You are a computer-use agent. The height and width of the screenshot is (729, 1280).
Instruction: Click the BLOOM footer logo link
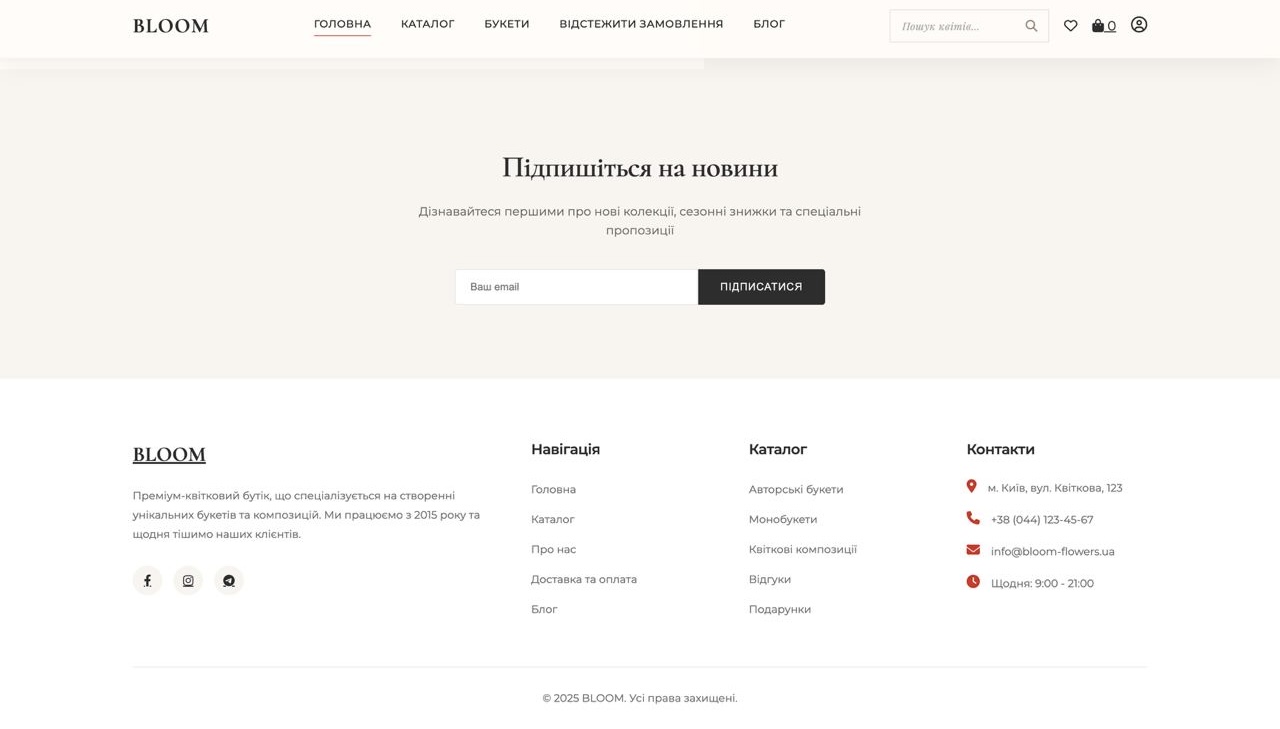coord(169,454)
